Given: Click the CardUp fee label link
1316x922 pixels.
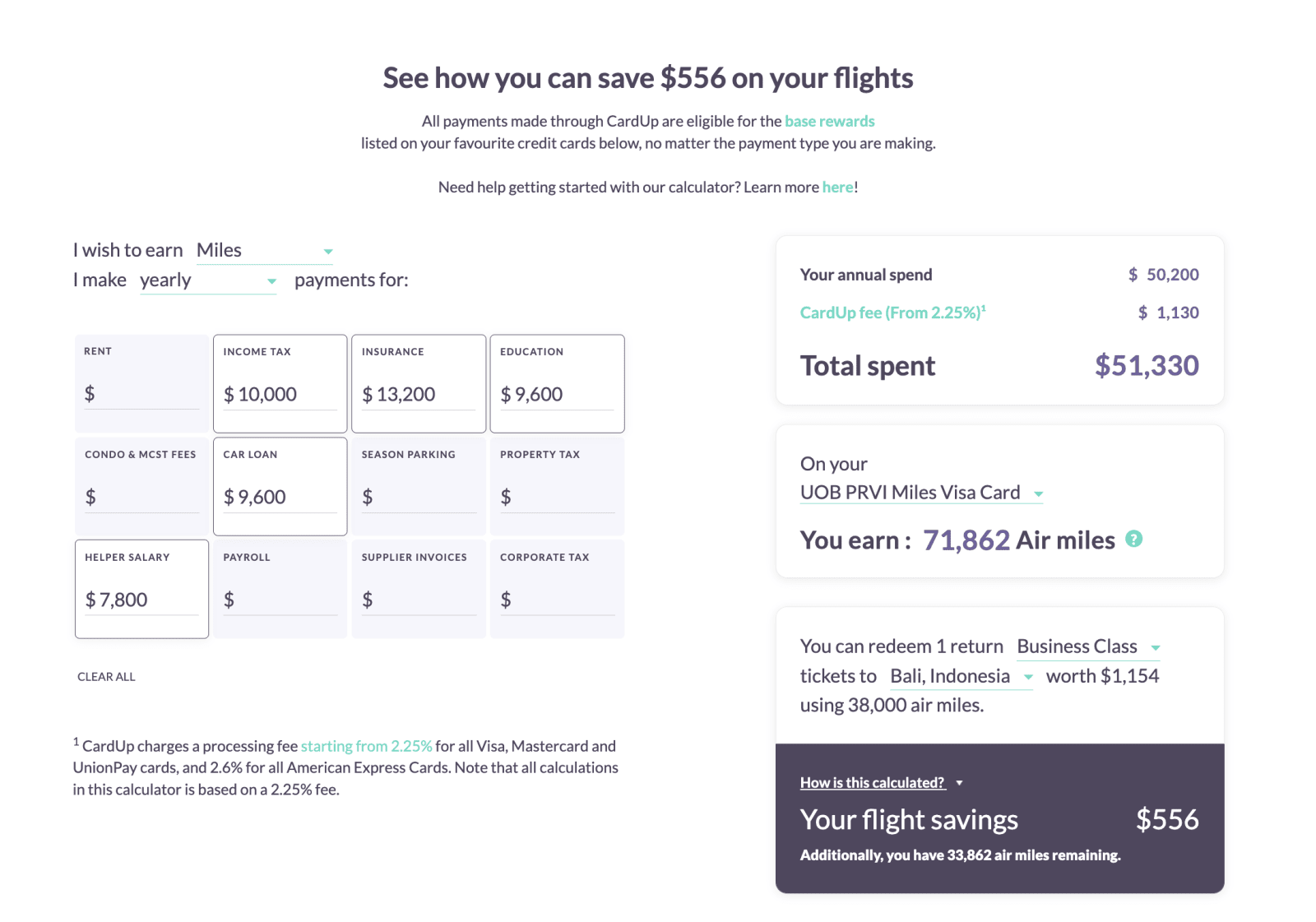Looking at the screenshot, I should point(892,313).
